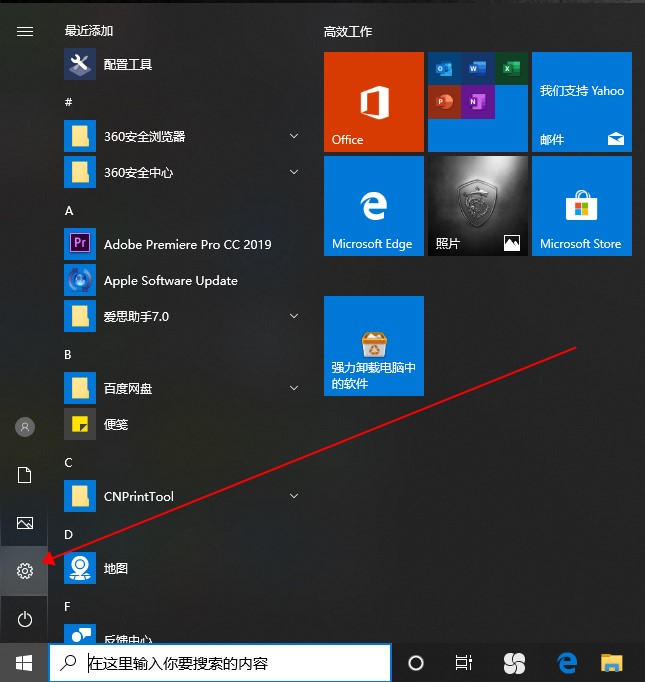The width and height of the screenshot is (645, 682).
Task: Click the Windows Start button
Action: 24,663
